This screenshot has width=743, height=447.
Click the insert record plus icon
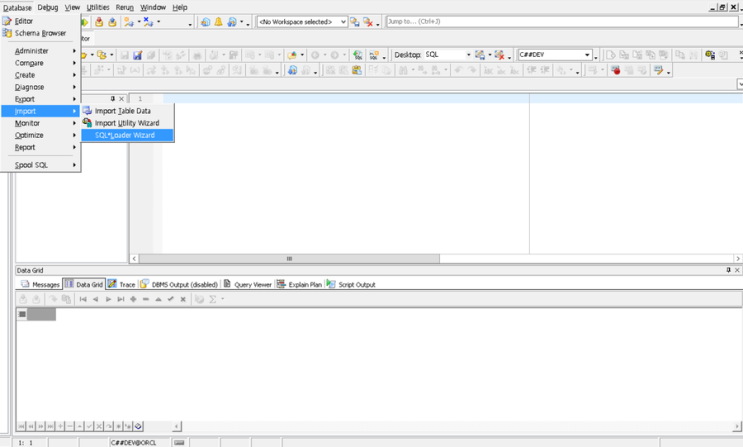tap(133, 299)
